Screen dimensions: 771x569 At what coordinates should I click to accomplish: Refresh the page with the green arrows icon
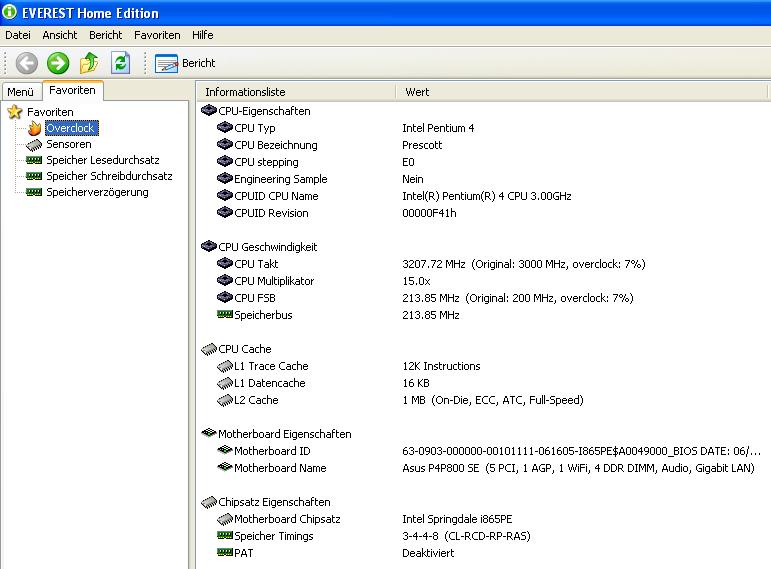pos(120,63)
